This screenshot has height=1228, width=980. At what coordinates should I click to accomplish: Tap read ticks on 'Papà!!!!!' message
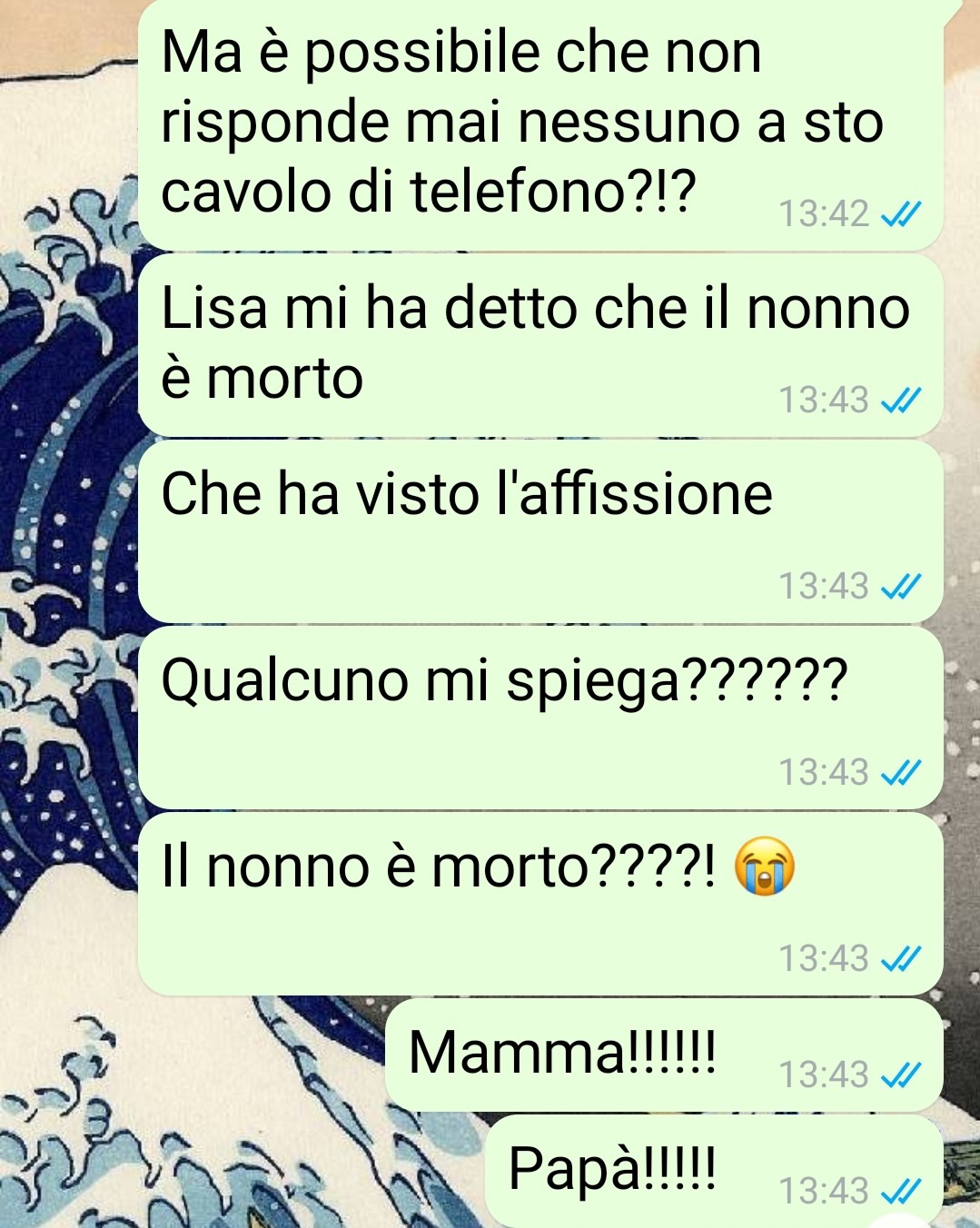click(x=902, y=1191)
